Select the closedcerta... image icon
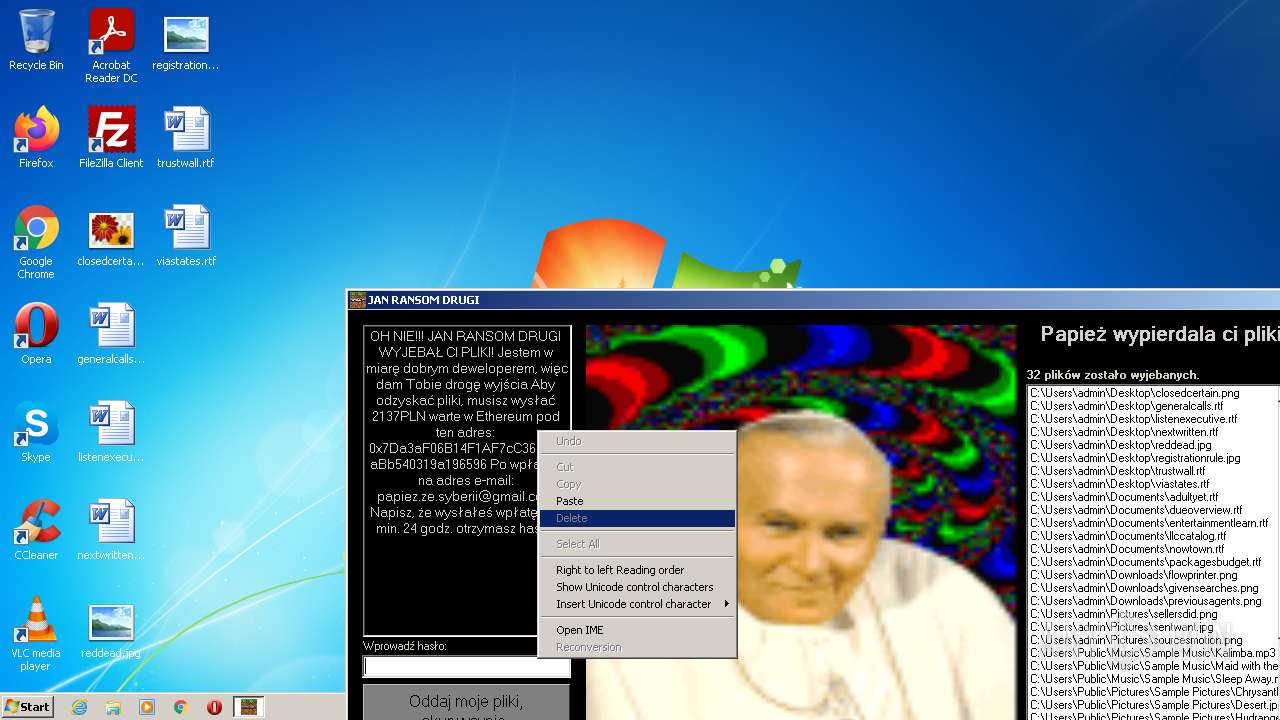Viewport: 1280px width, 720px height. click(111, 237)
